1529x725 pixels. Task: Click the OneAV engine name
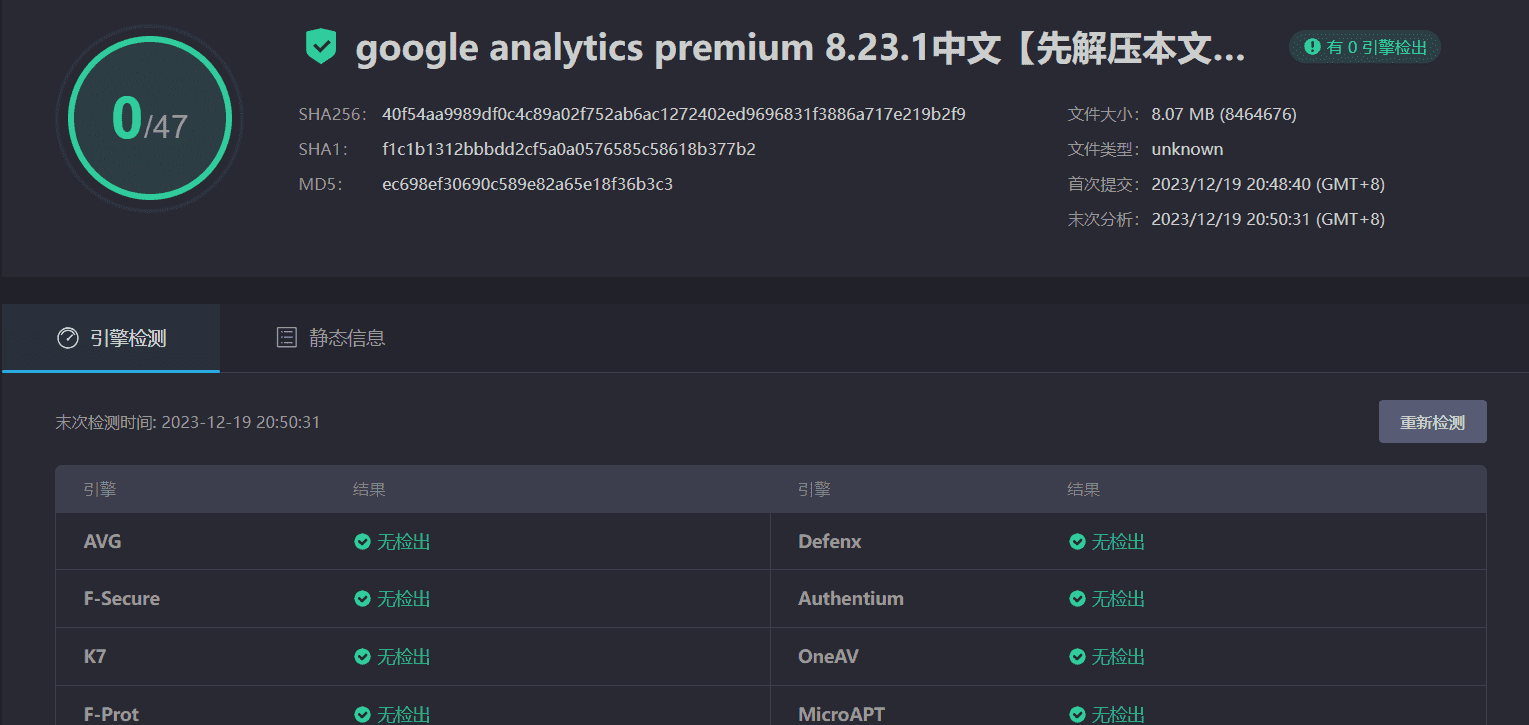pos(828,657)
